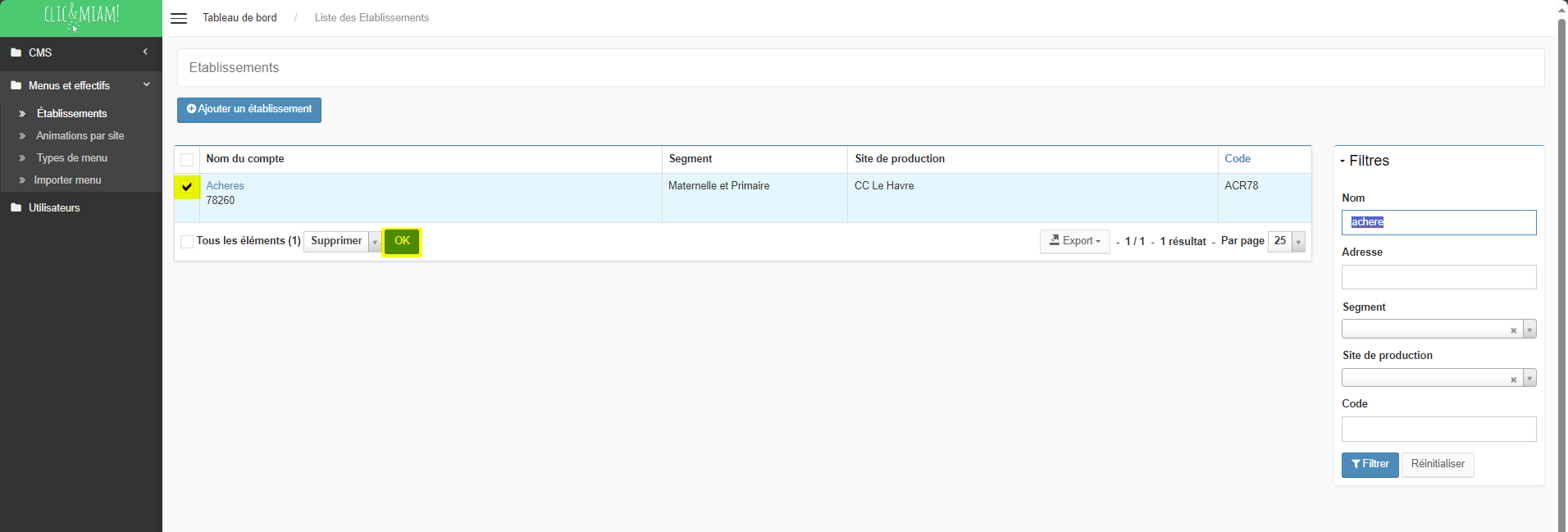
Task: Click the Nom filter field
Action: point(1438,222)
